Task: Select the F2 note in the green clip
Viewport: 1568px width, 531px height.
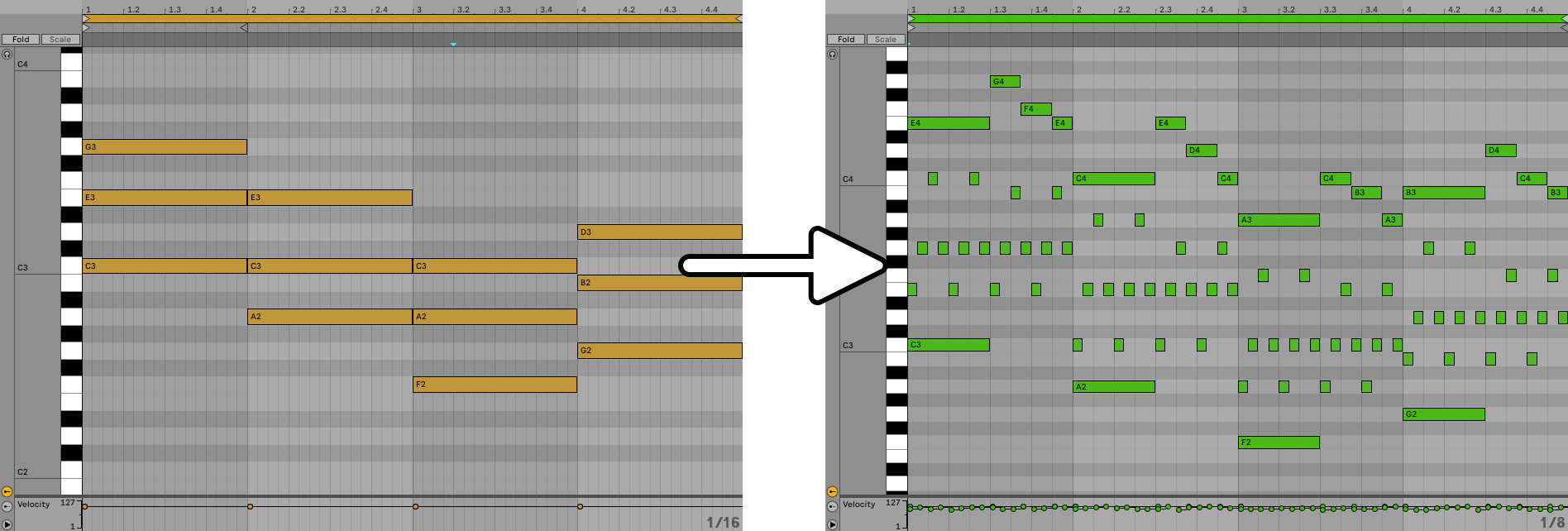Action: coord(1279,442)
